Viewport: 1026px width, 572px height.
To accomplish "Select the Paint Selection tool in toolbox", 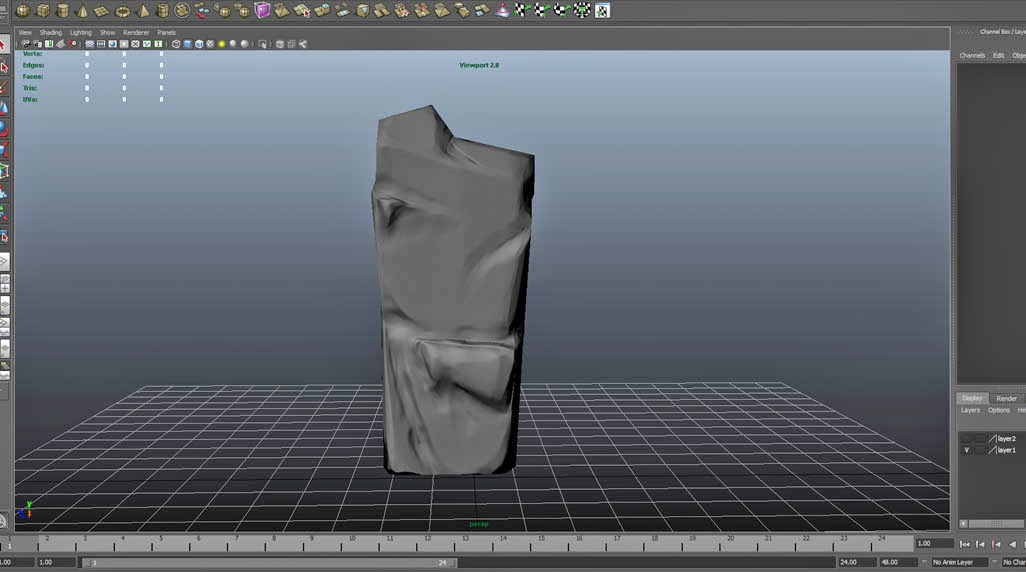I will pyautogui.click(x=4, y=88).
